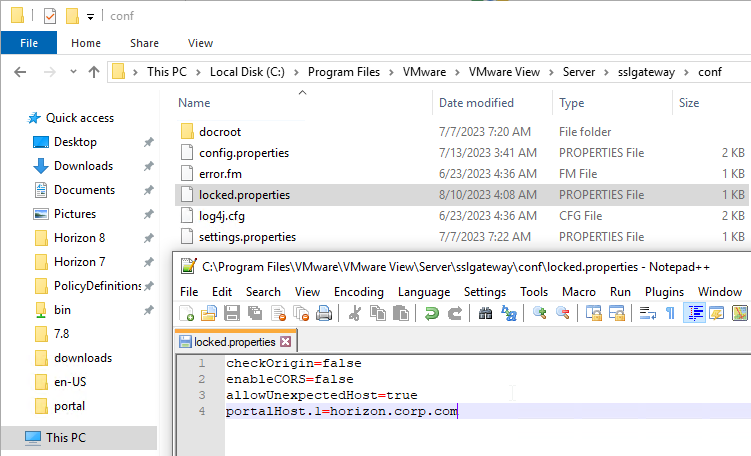This screenshot has height=456, width=751.
Task: Click the Document Map toolbar icon
Action: point(740,314)
